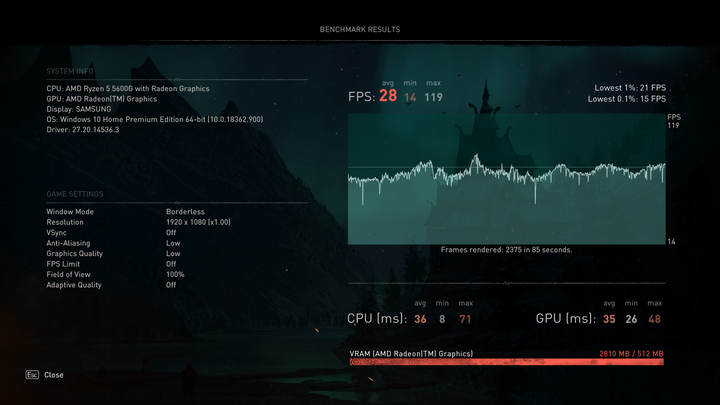Screen dimensions: 720x405
Task: Click the average FPS value 28
Action: pos(388,96)
